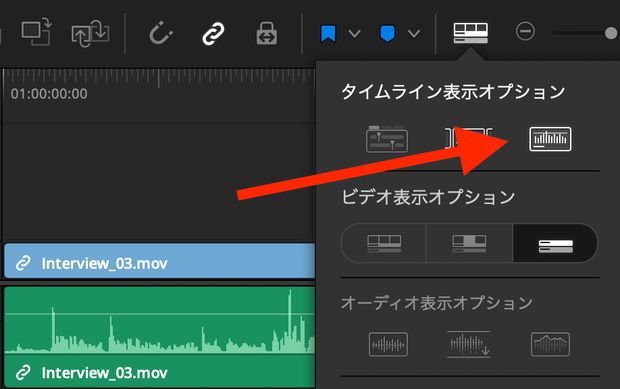
Task: Select the thumbnail video view option
Action: pyautogui.click(x=469, y=243)
